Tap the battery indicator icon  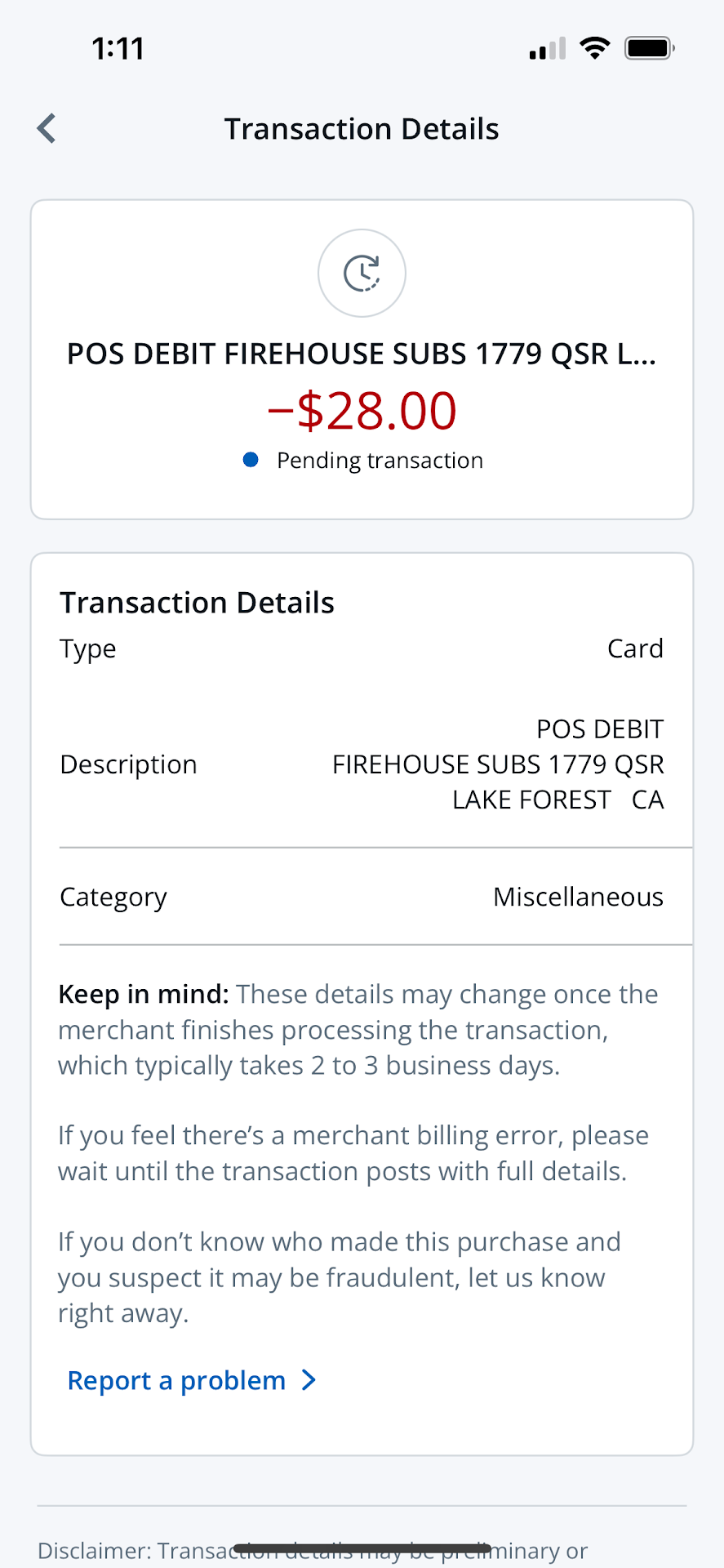pyautogui.click(x=649, y=48)
